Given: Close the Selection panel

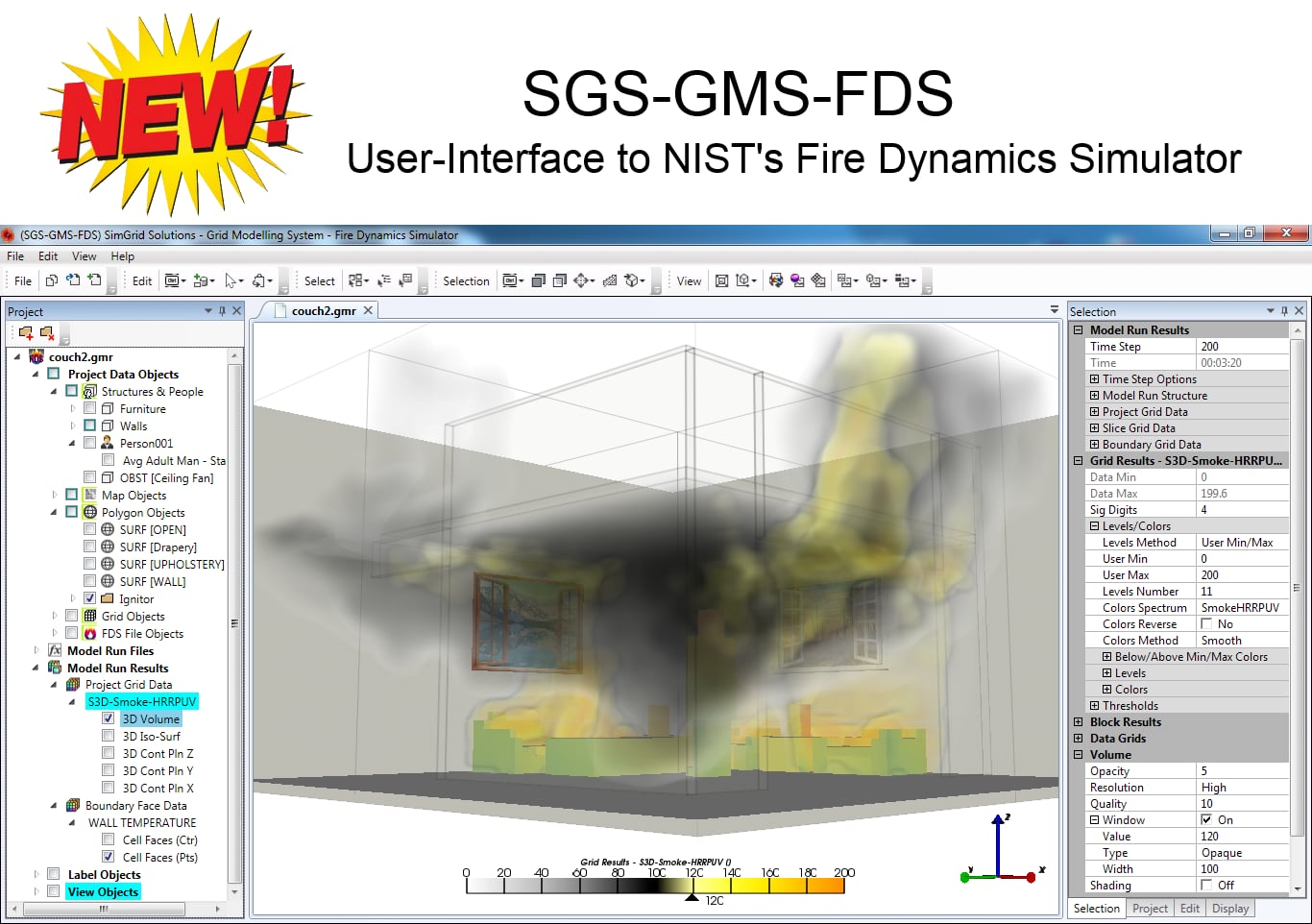Looking at the screenshot, I should [1300, 310].
